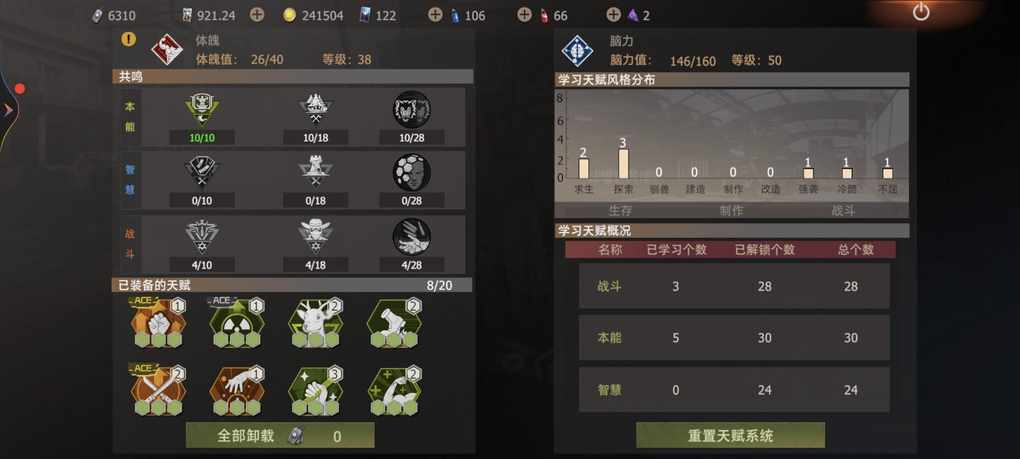Click the yellow exclamation warning icon
The height and width of the screenshot is (459, 1020).
coord(129,39)
